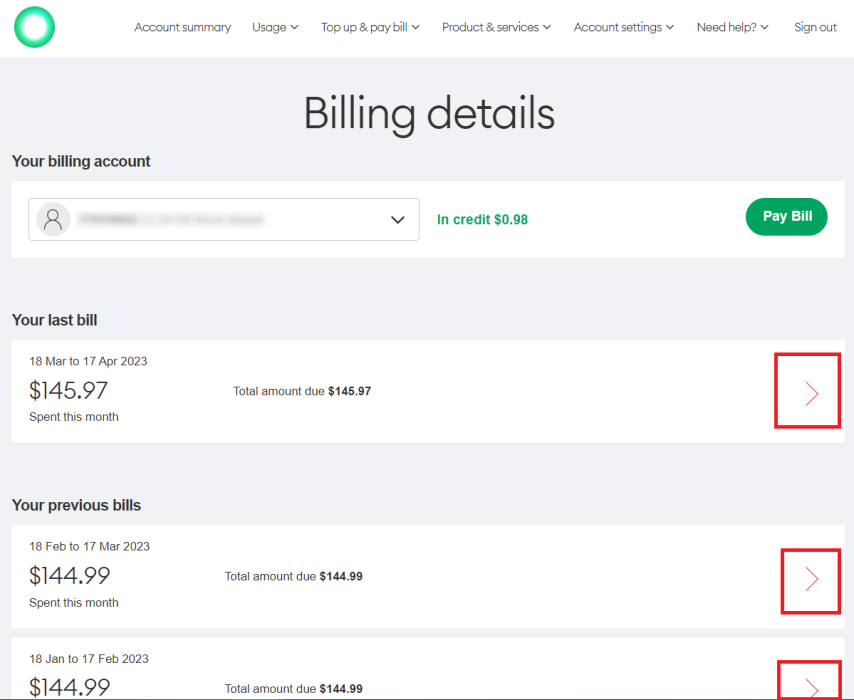854x700 pixels.
Task: Click the $145.97 spent this month amount
Action: tap(68, 390)
